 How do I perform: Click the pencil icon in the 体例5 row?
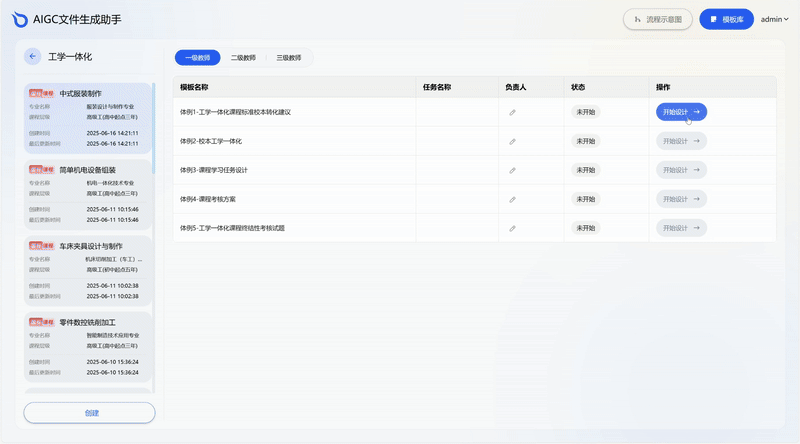point(512,228)
